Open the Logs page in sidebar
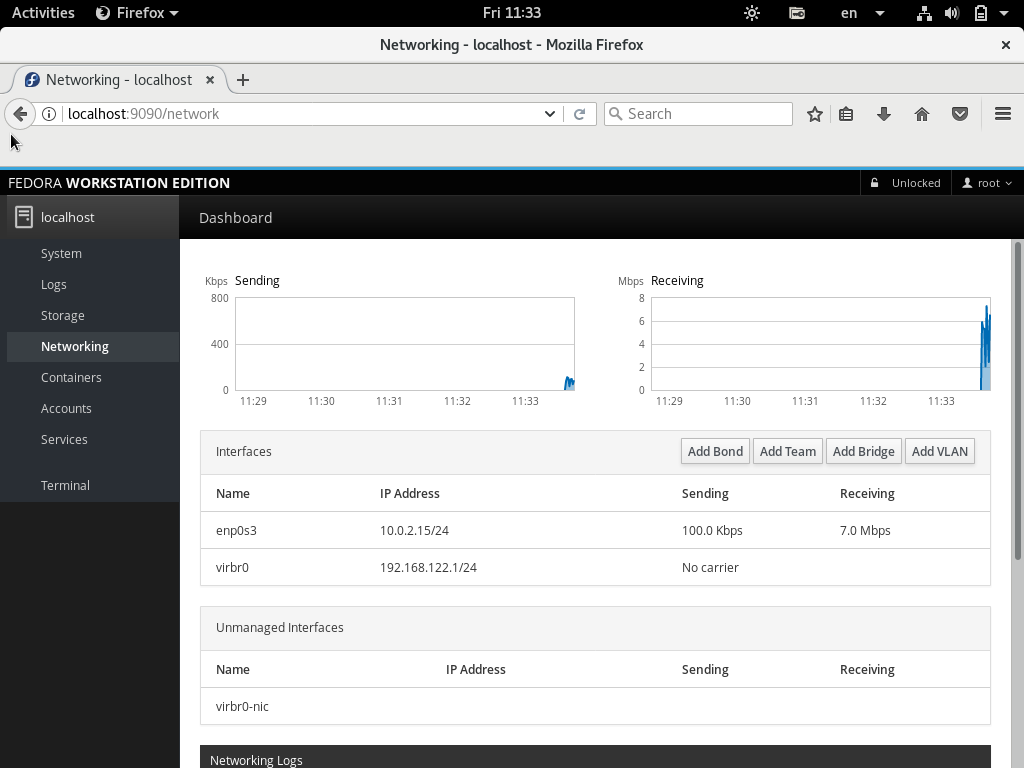This screenshot has height=768, width=1024. [54, 285]
